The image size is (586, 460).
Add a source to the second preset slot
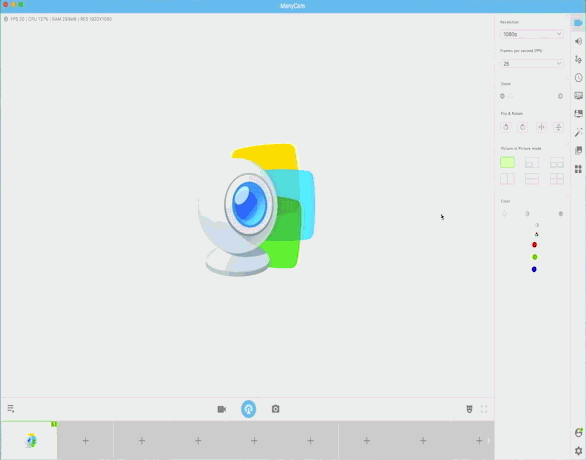(86, 441)
